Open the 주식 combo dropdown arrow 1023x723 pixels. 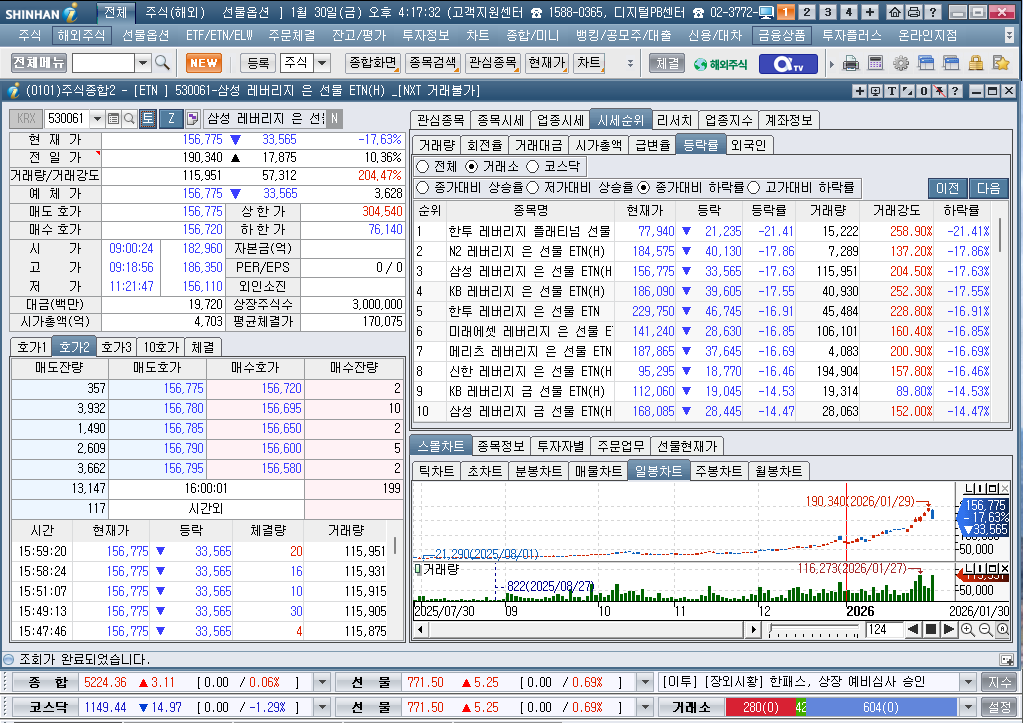pos(322,63)
